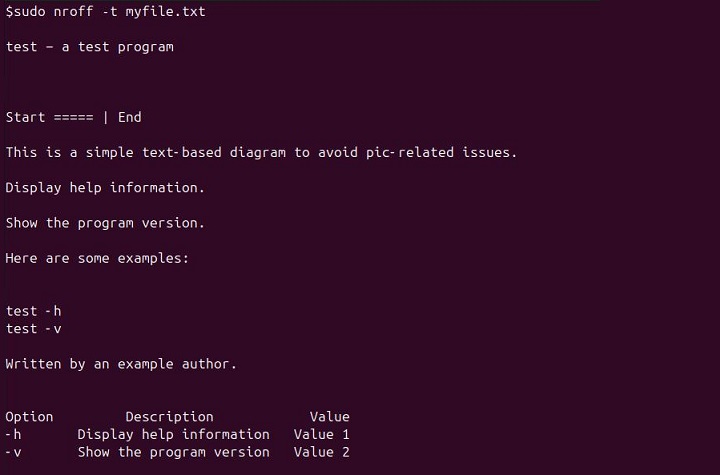
Task: Click the "Option" table column header
Action: pos(29,417)
